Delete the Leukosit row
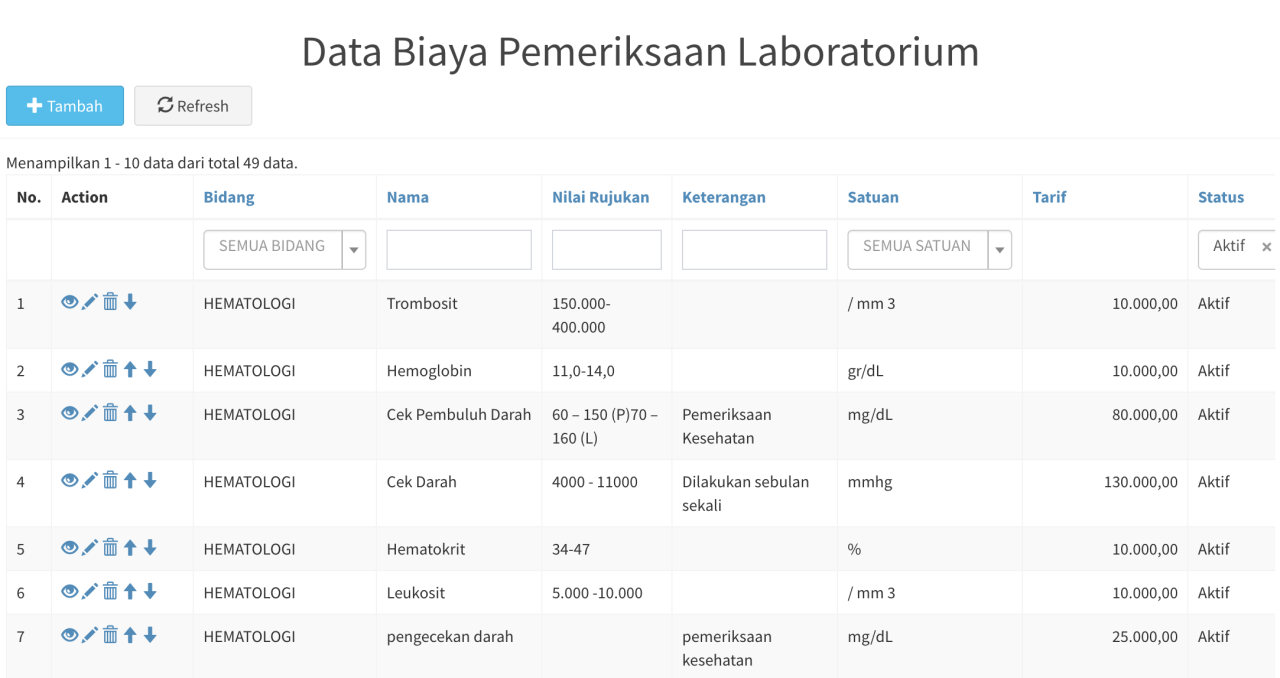This screenshot has height=678, width=1280. [x=111, y=591]
